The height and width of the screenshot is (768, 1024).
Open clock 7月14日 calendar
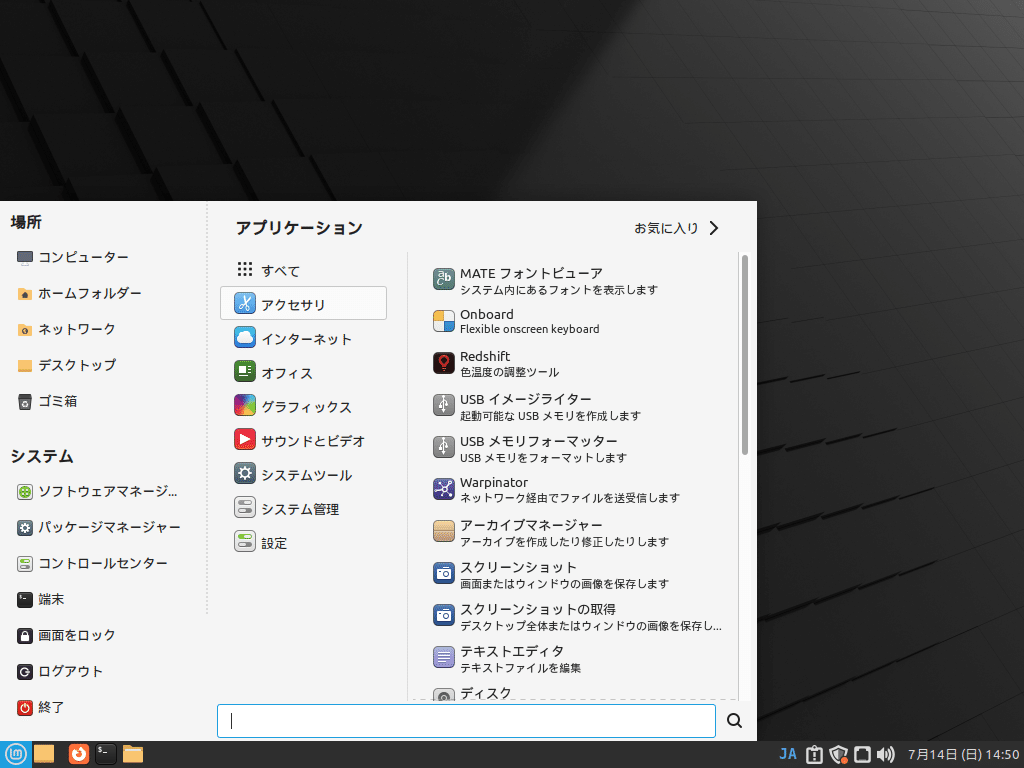(963, 754)
